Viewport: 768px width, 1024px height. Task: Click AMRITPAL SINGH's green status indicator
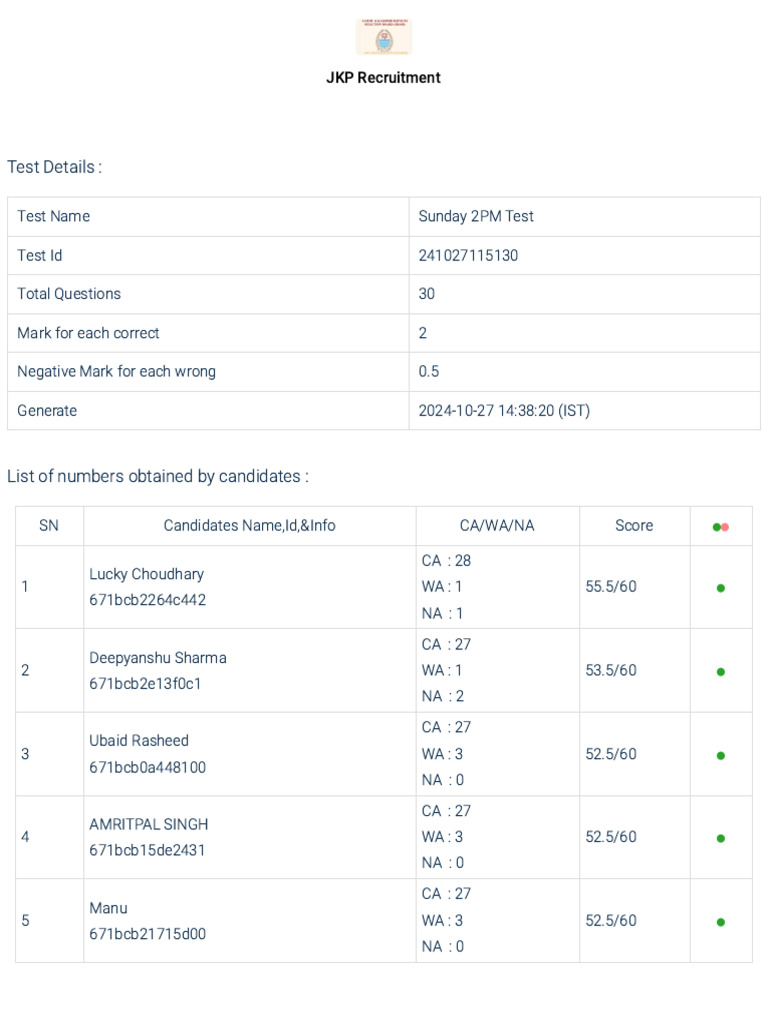721,839
